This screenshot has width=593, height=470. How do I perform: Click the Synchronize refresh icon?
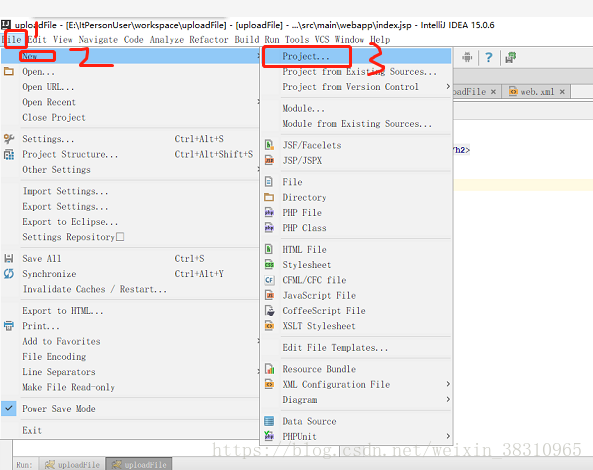point(9,273)
